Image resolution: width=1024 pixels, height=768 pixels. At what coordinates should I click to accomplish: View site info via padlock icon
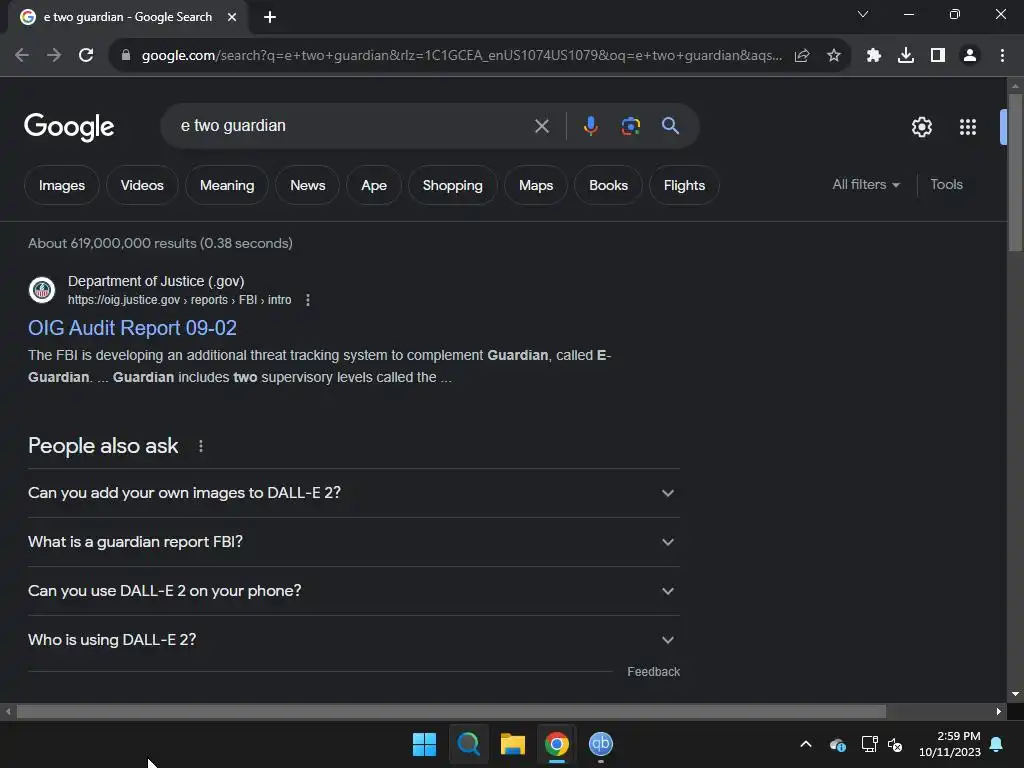click(x=126, y=56)
